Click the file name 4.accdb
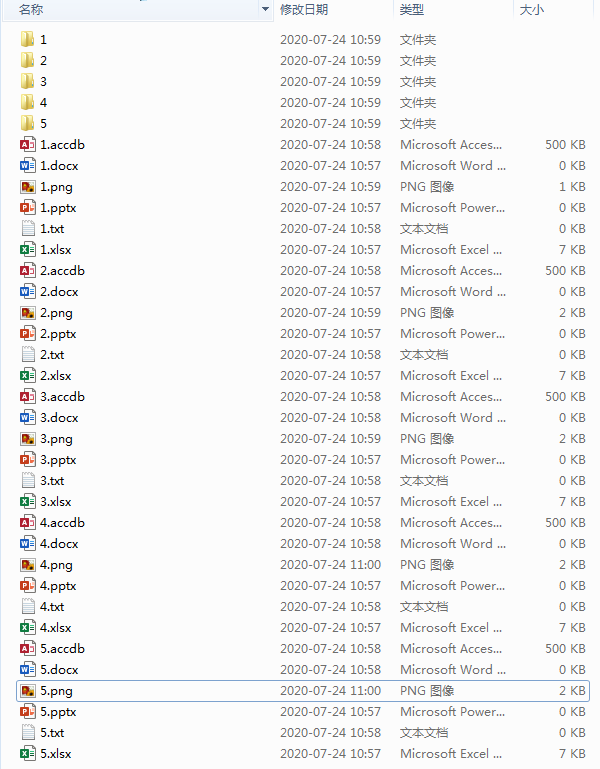The image size is (600, 769). tap(62, 522)
